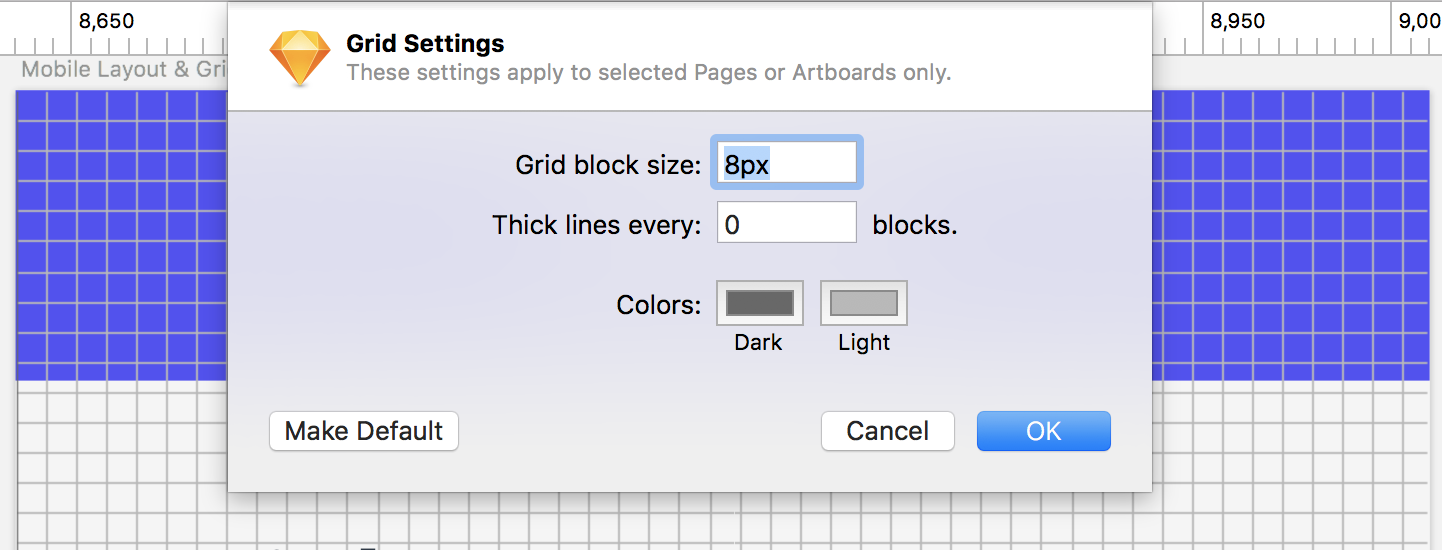Click the 8,650 ruler marker

[x=106, y=21]
